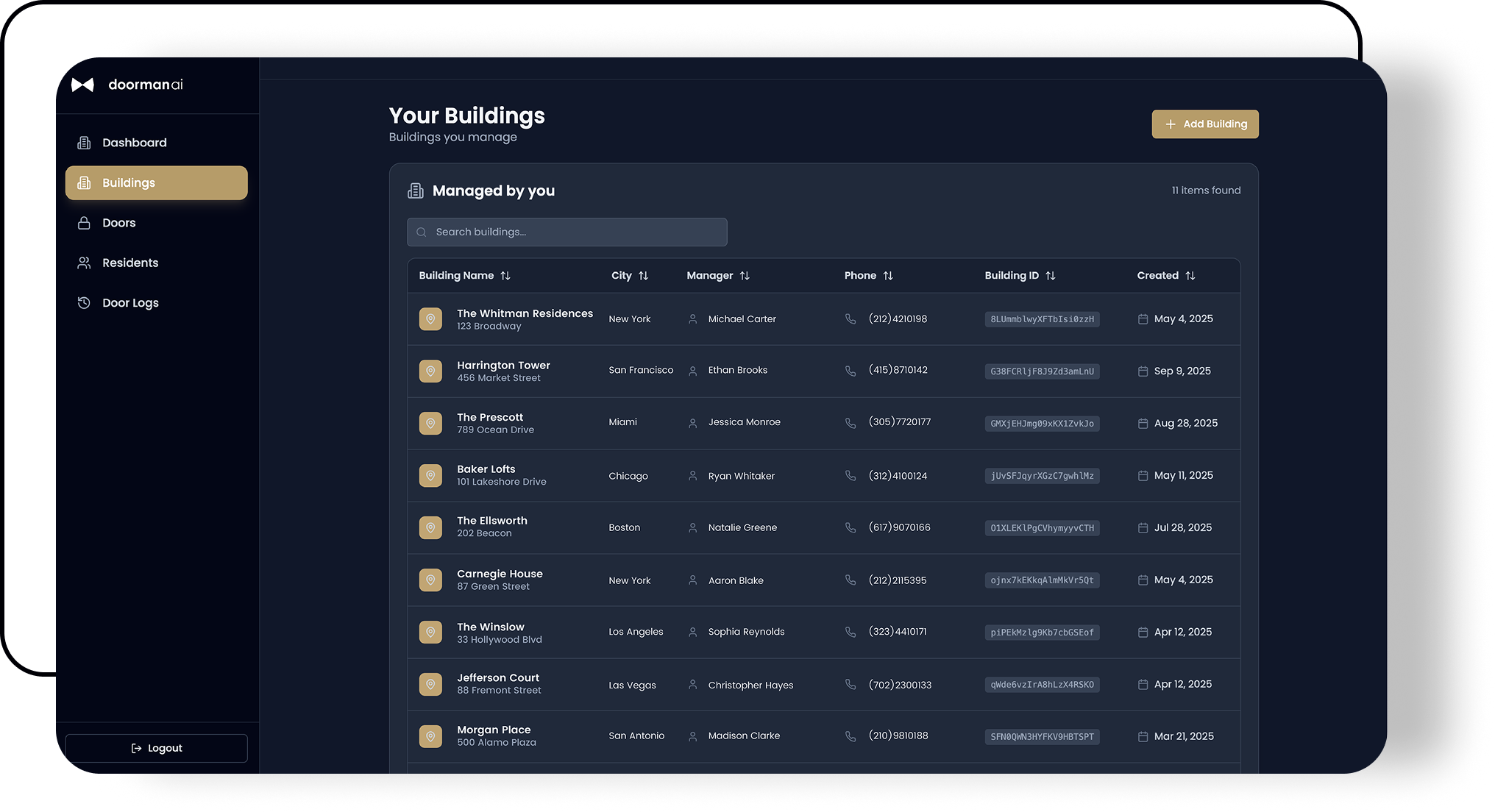
Task: Click the building icon beside Managed by you
Action: coord(416,191)
